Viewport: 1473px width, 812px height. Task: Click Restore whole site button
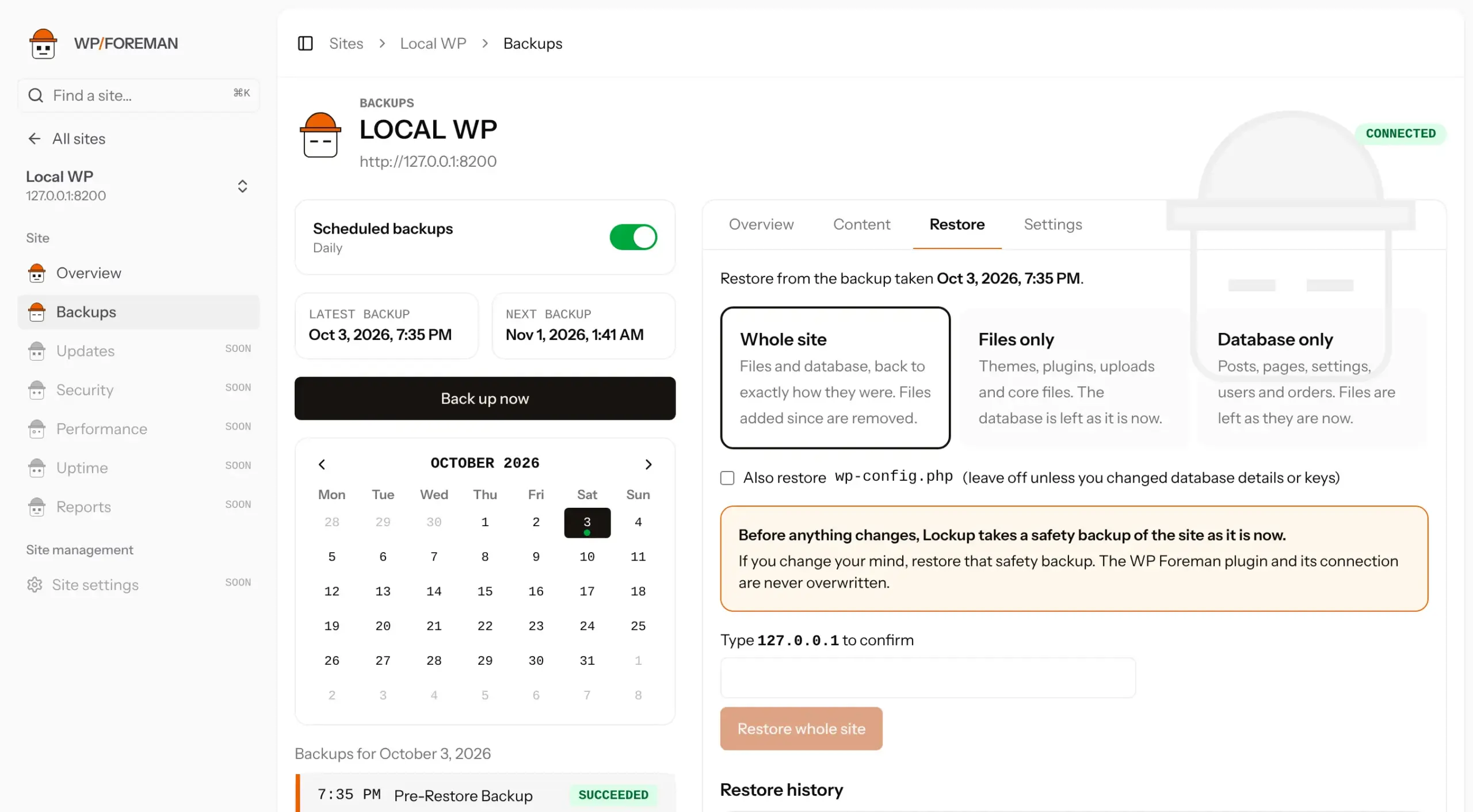(802, 729)
